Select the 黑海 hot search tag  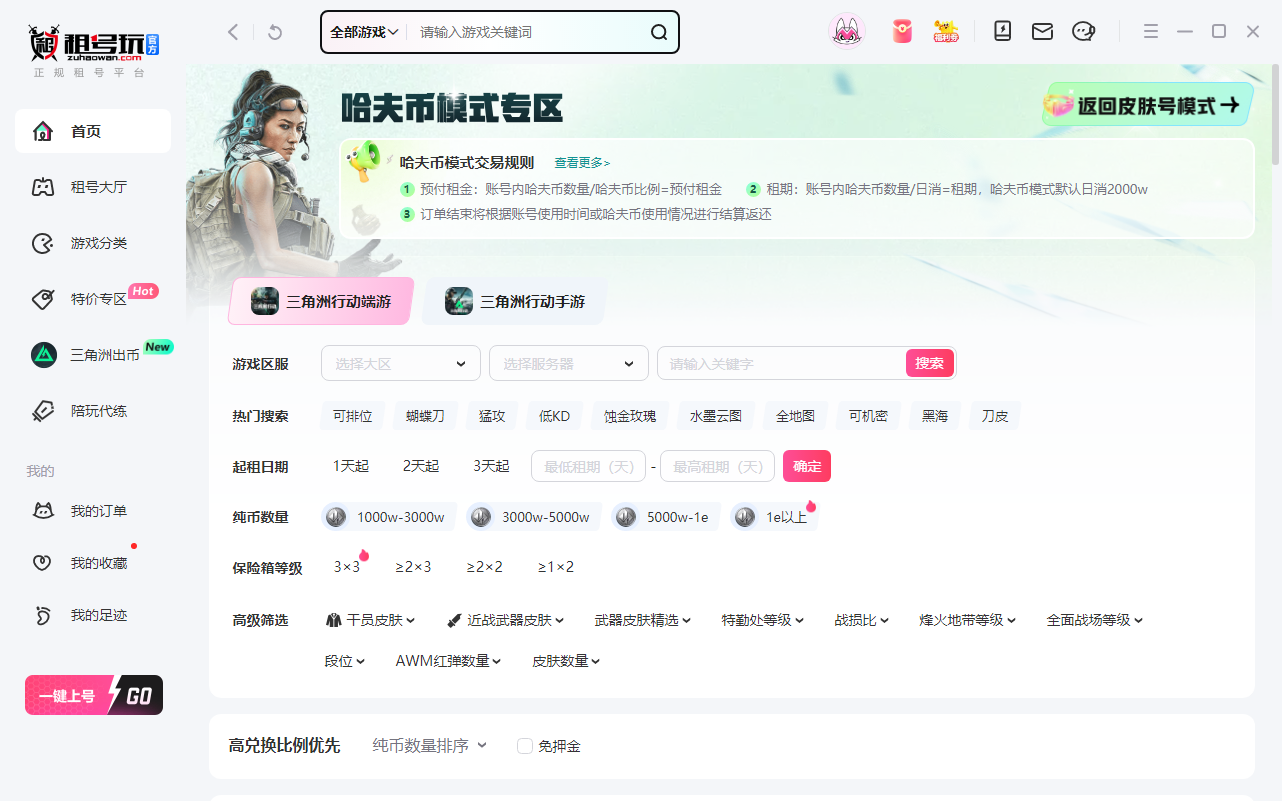point(935,416)
